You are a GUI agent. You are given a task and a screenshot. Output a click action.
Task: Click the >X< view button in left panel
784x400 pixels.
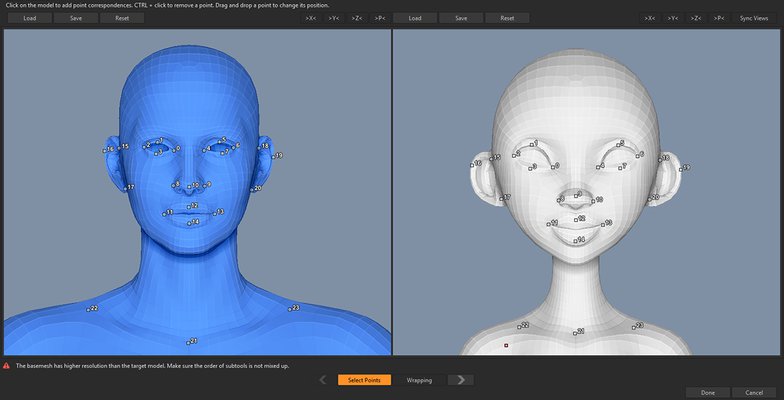click(312, 18)
